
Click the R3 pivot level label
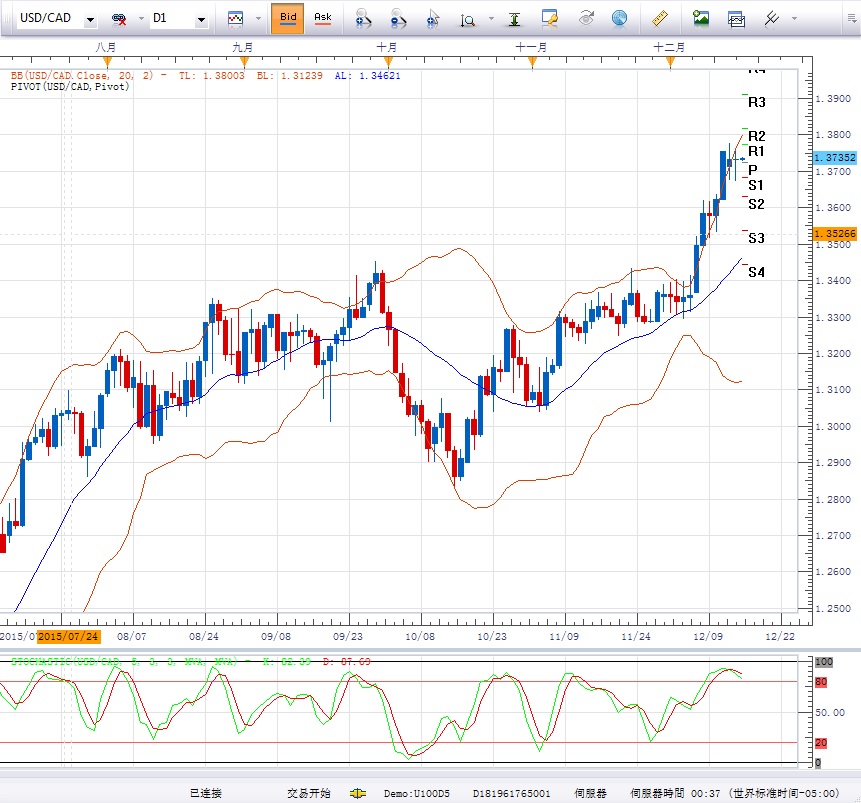click(756, 102)
